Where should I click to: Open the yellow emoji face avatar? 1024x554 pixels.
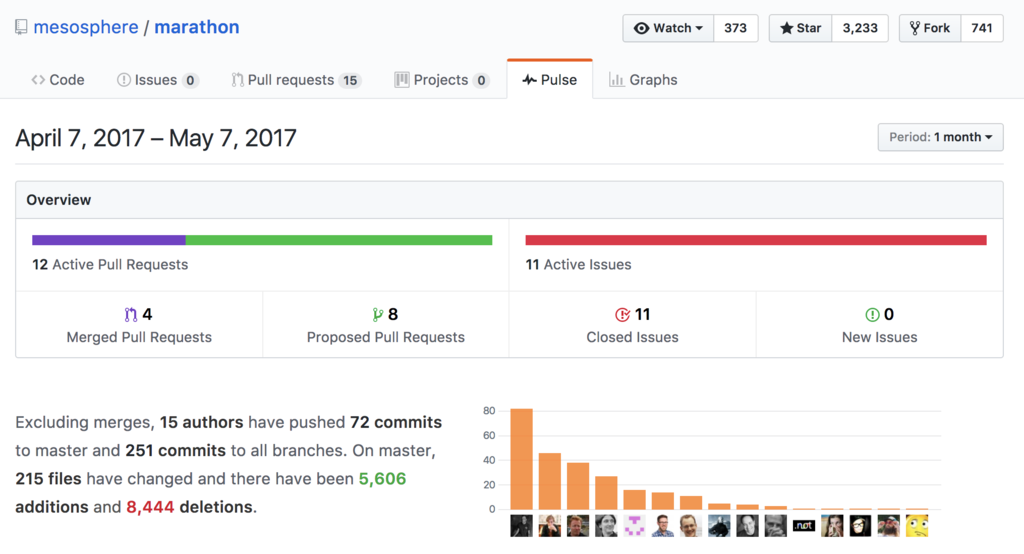(917, 525)
